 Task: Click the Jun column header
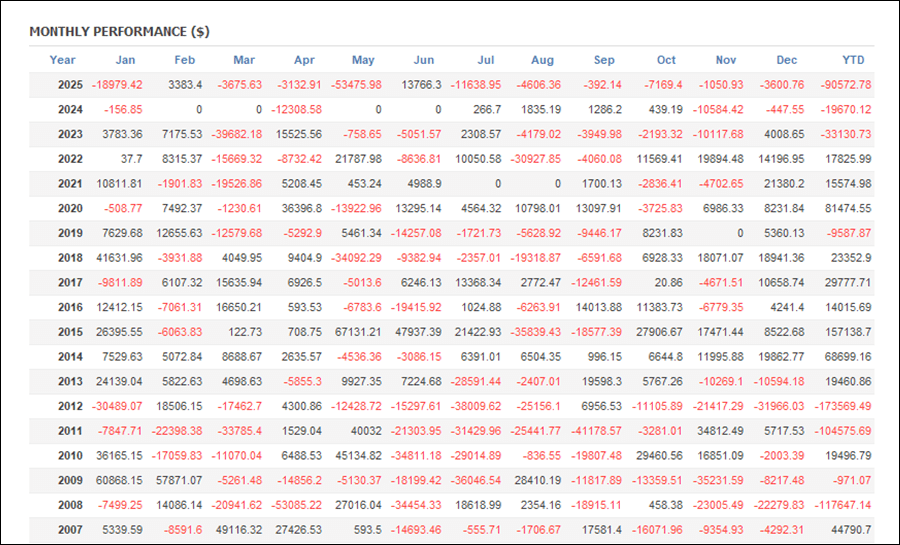pyautogui.click(x=423, y=60)
